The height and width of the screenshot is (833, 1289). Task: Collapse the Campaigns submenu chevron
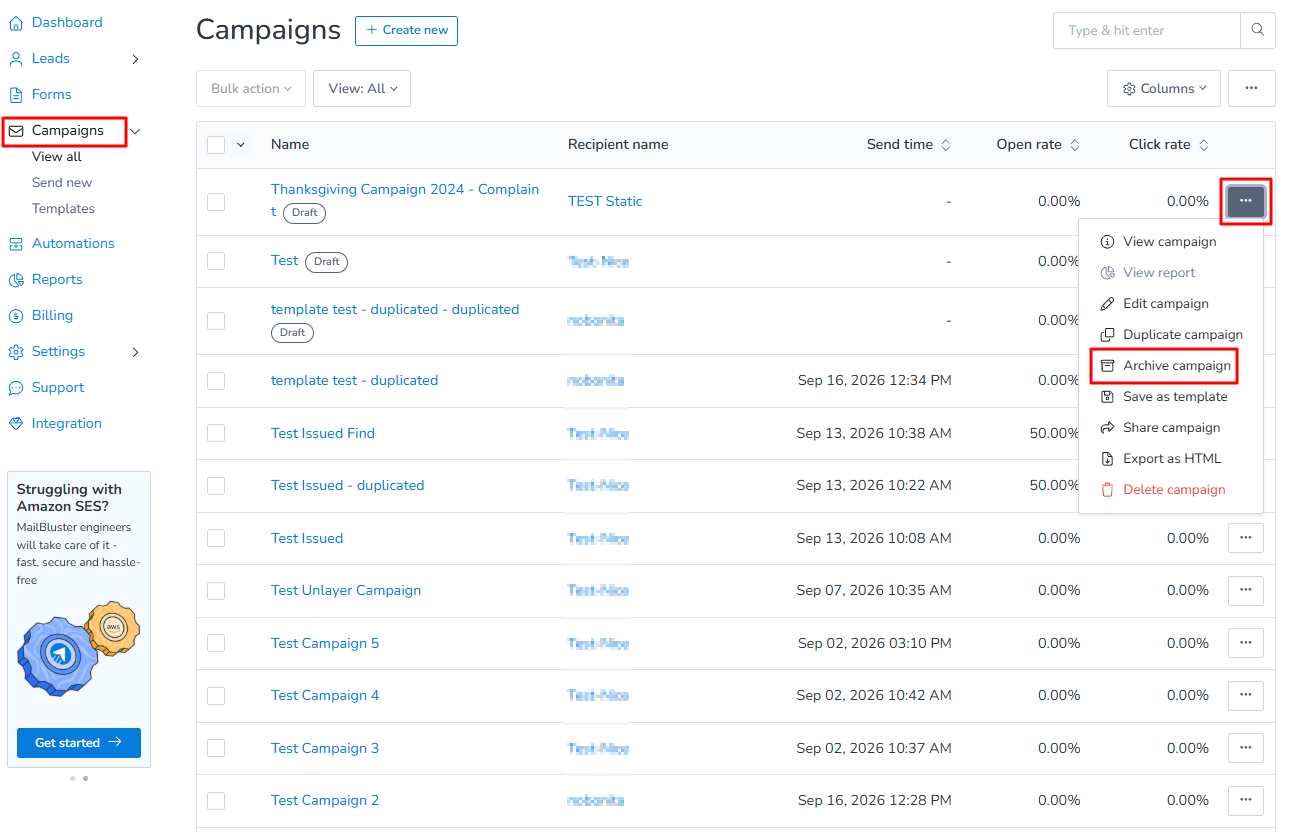click(x=136, y=131)
